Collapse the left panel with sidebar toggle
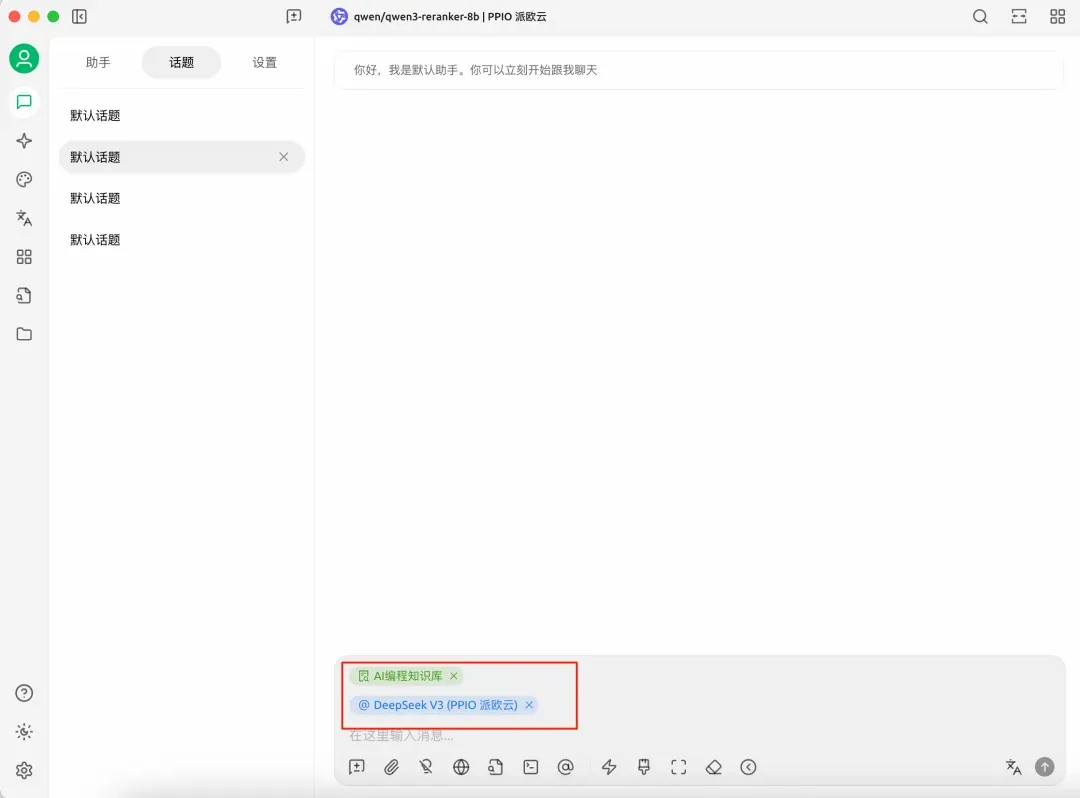This screenshot has height=798, width=1080. (79, 17)
